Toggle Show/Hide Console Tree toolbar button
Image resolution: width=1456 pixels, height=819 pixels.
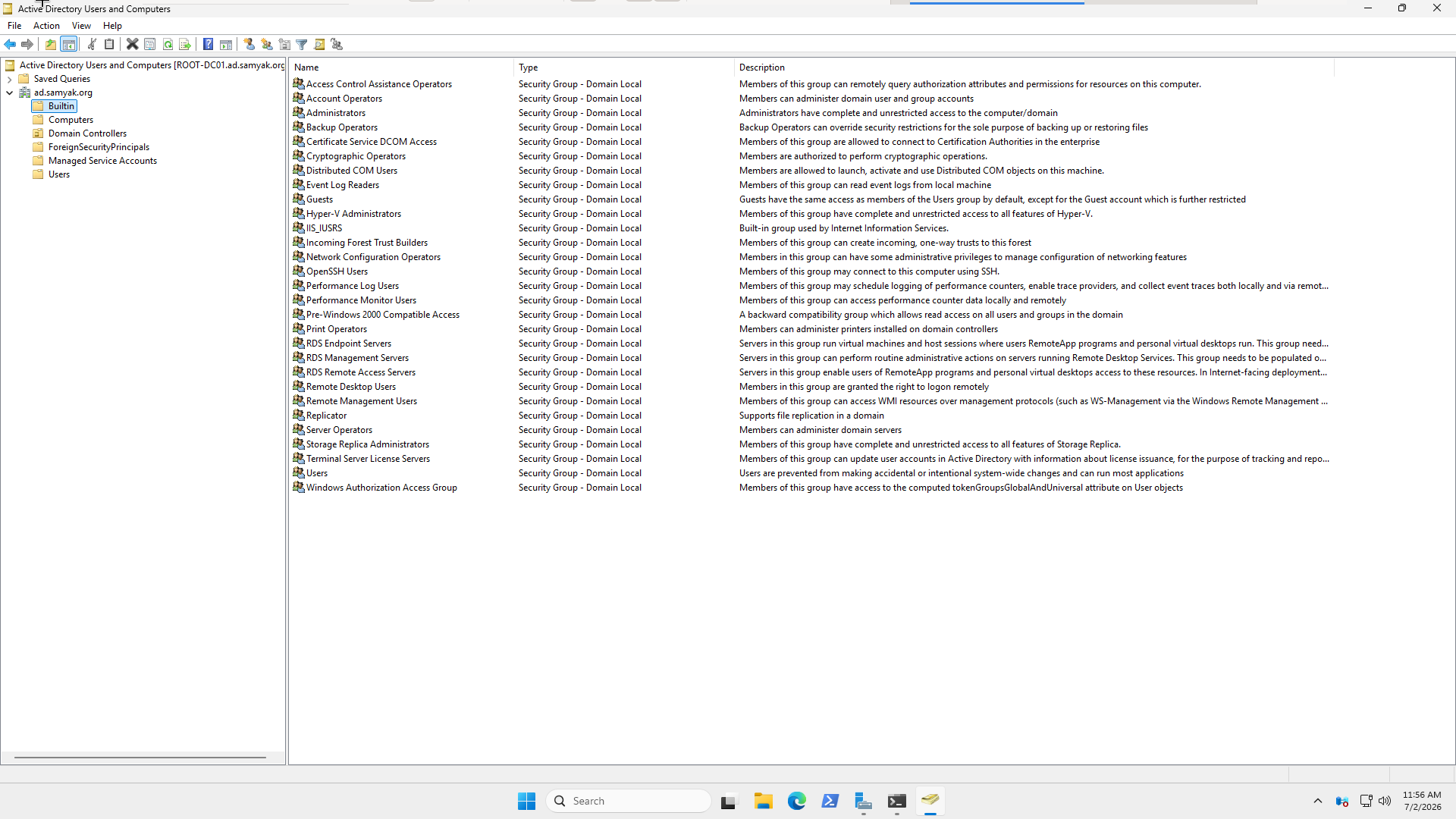point(69,44)
